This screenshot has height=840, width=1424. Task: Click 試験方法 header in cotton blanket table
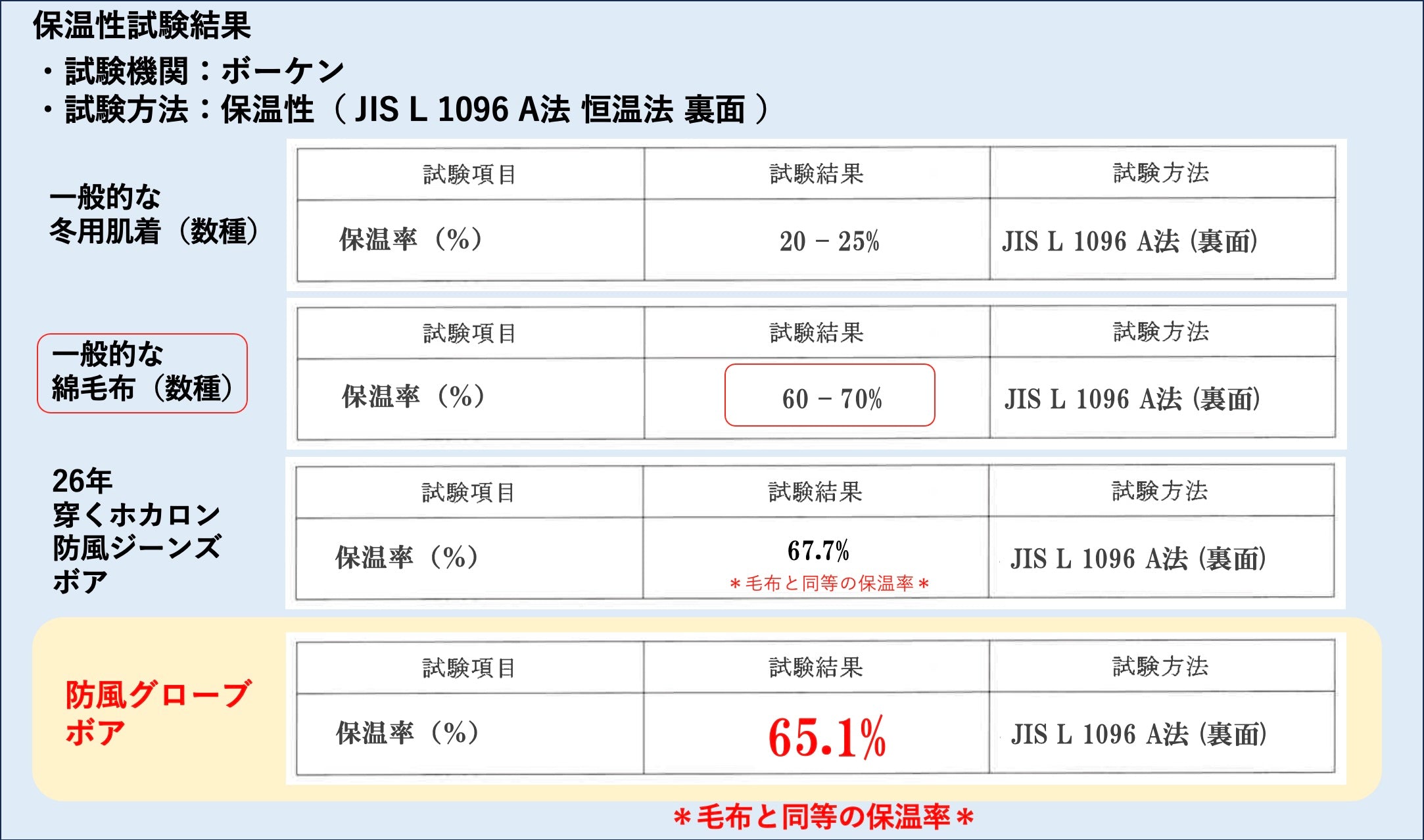coord(1161,331)
